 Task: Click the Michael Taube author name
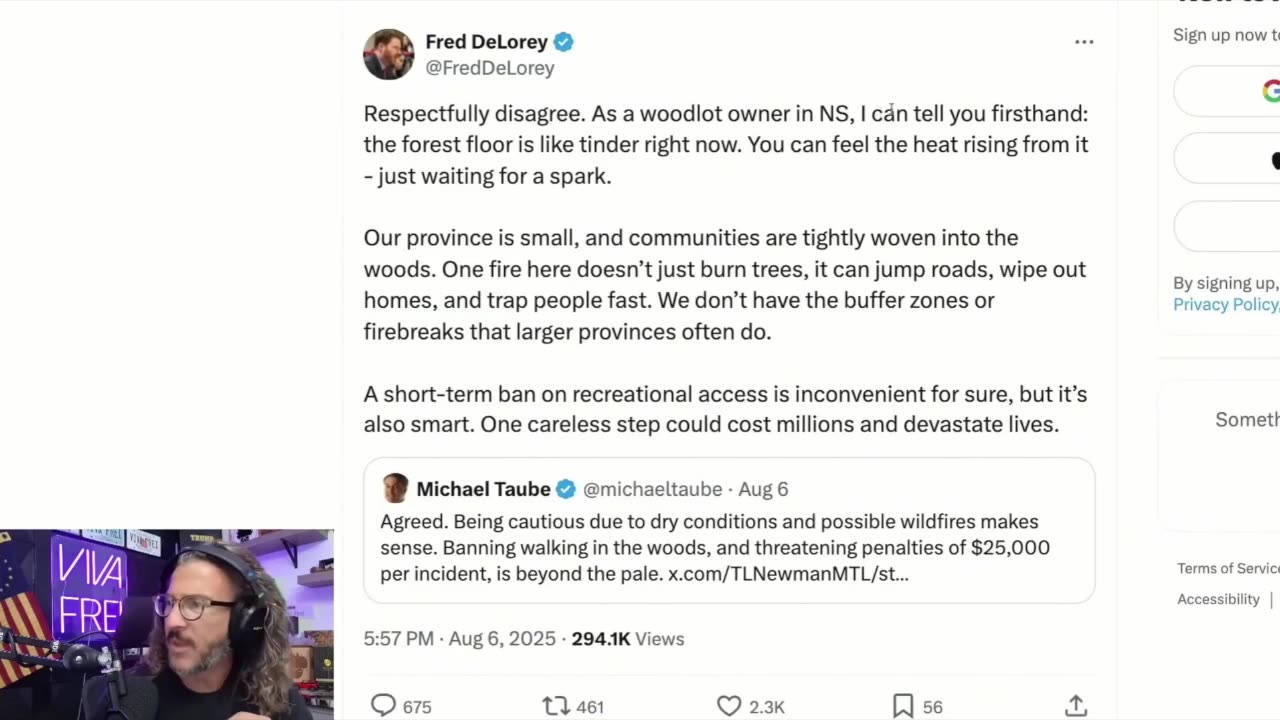[x=483, y=489]
